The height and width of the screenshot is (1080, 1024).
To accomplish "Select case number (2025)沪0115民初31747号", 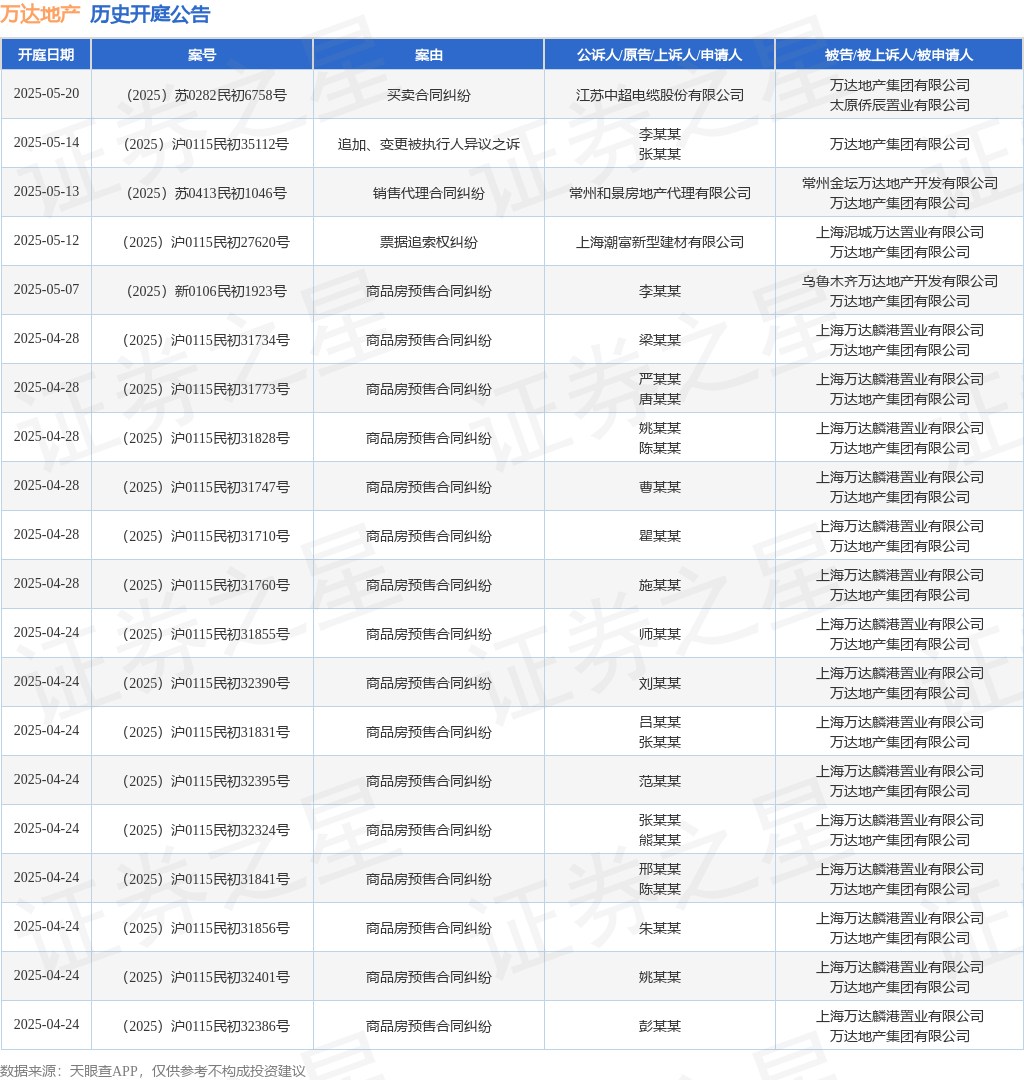I will click(x=206, y=487).
